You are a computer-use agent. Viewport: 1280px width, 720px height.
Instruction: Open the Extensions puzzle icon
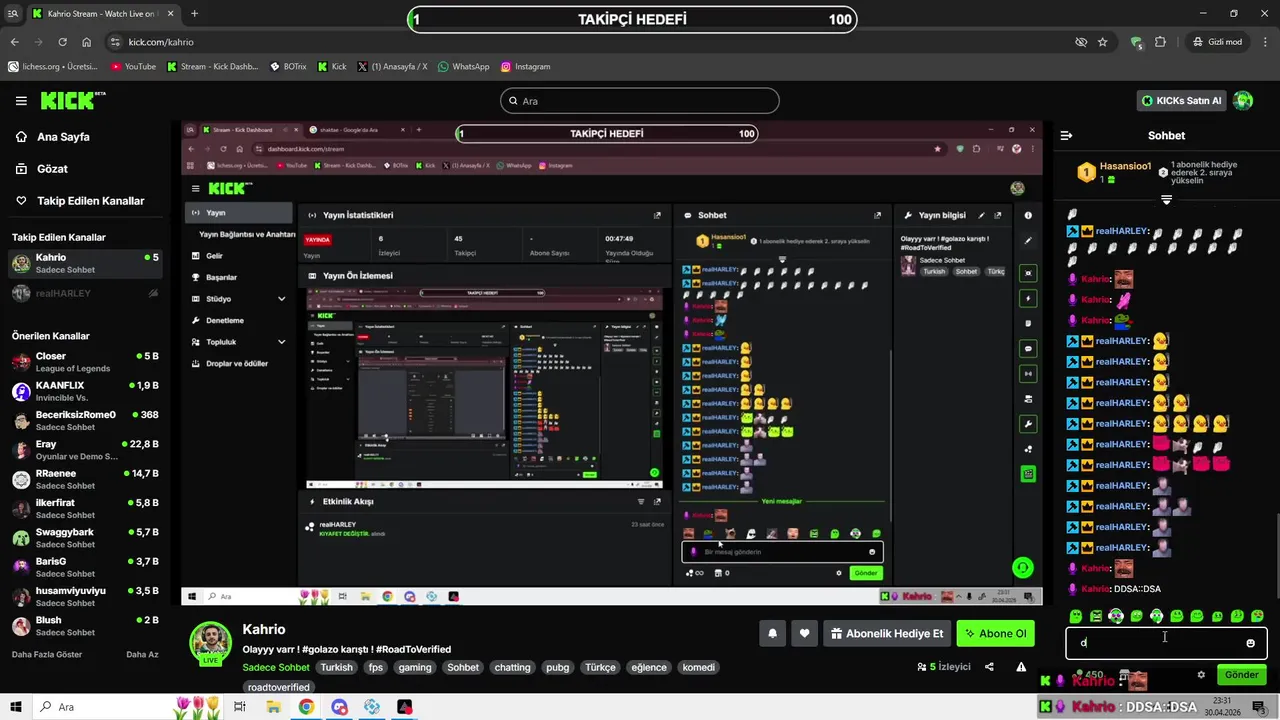click(1160, 42)
